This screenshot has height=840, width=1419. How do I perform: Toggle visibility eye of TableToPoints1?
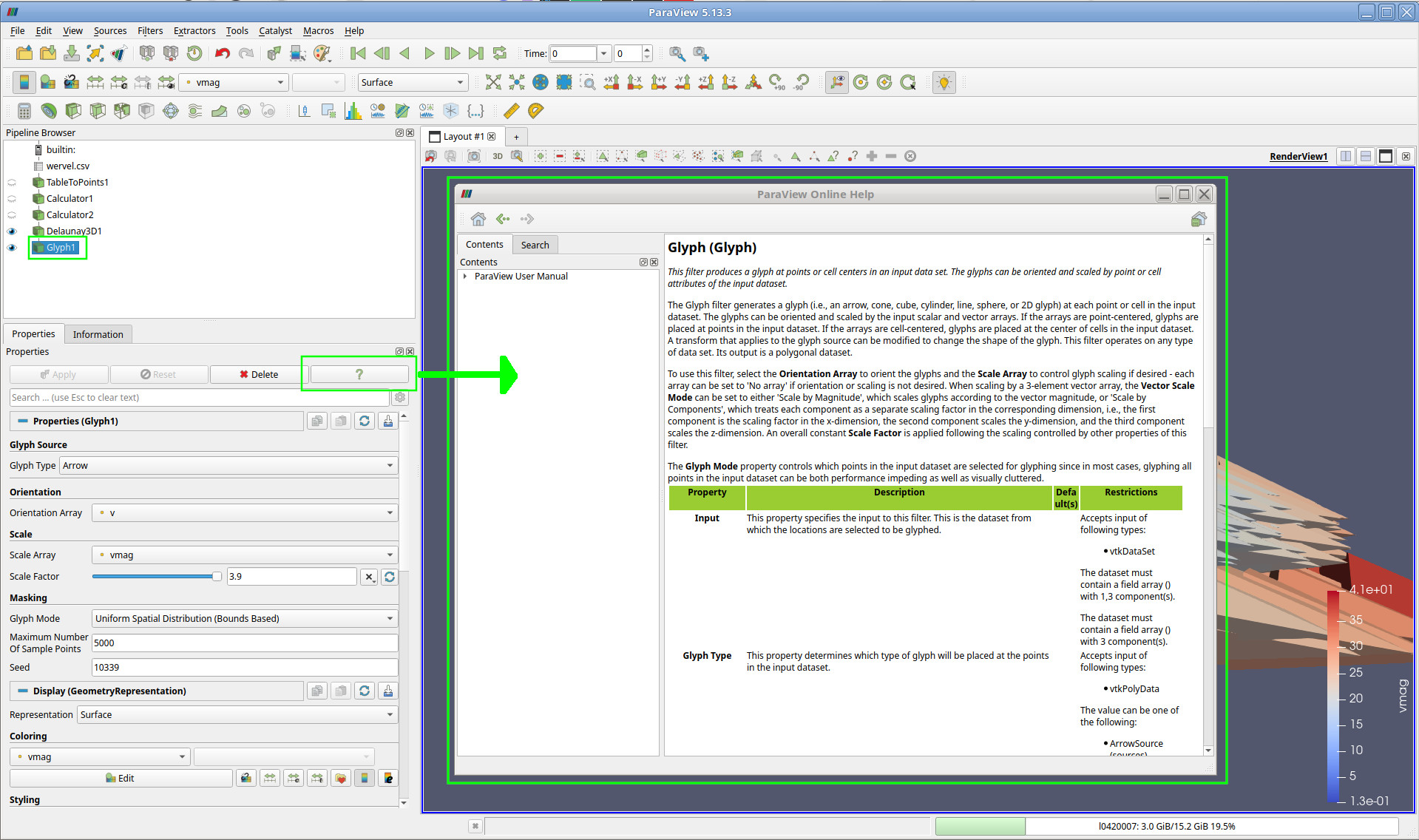[x=12, y=183]
